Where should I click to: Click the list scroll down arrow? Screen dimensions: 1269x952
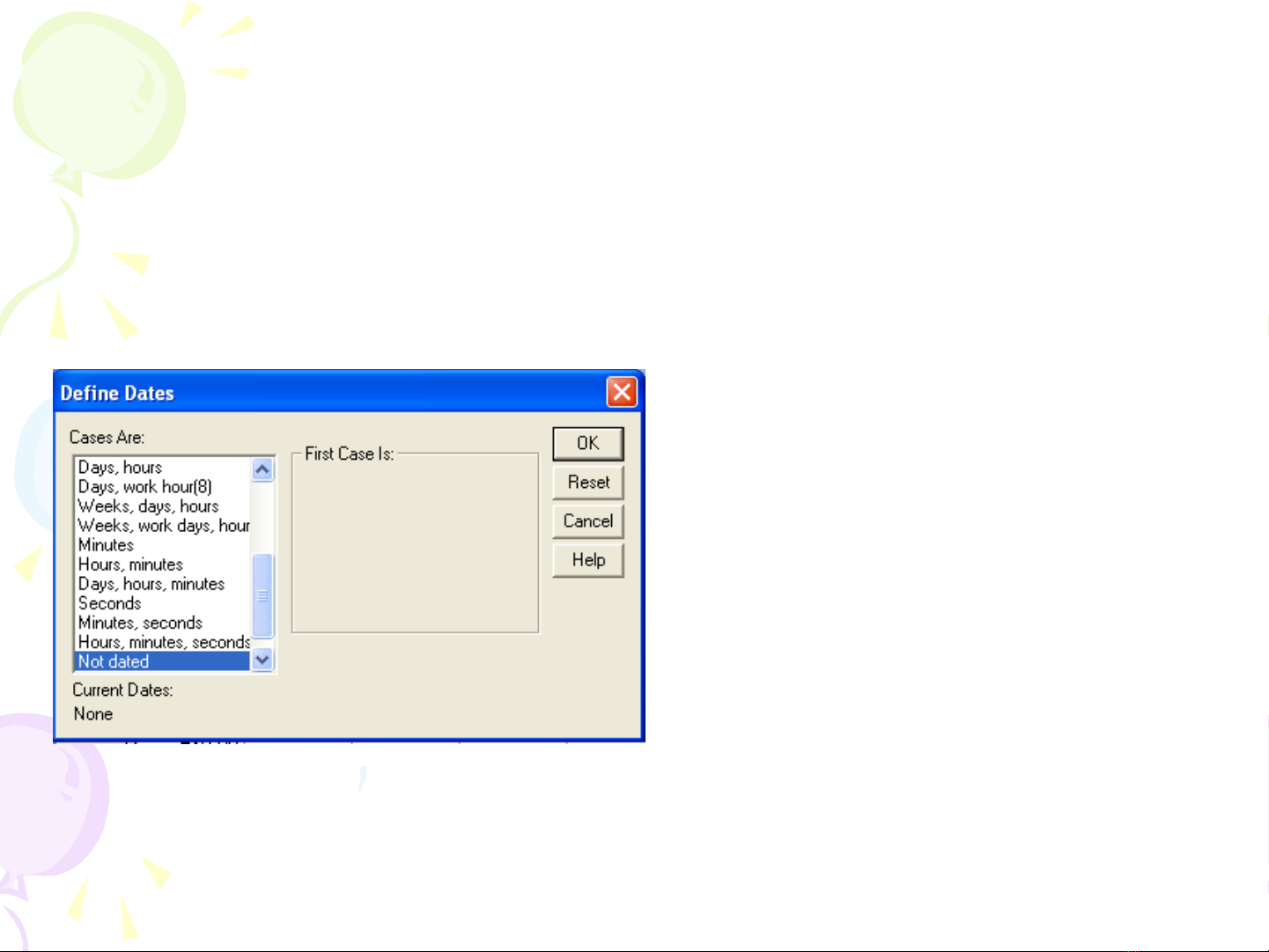point(262,660)
